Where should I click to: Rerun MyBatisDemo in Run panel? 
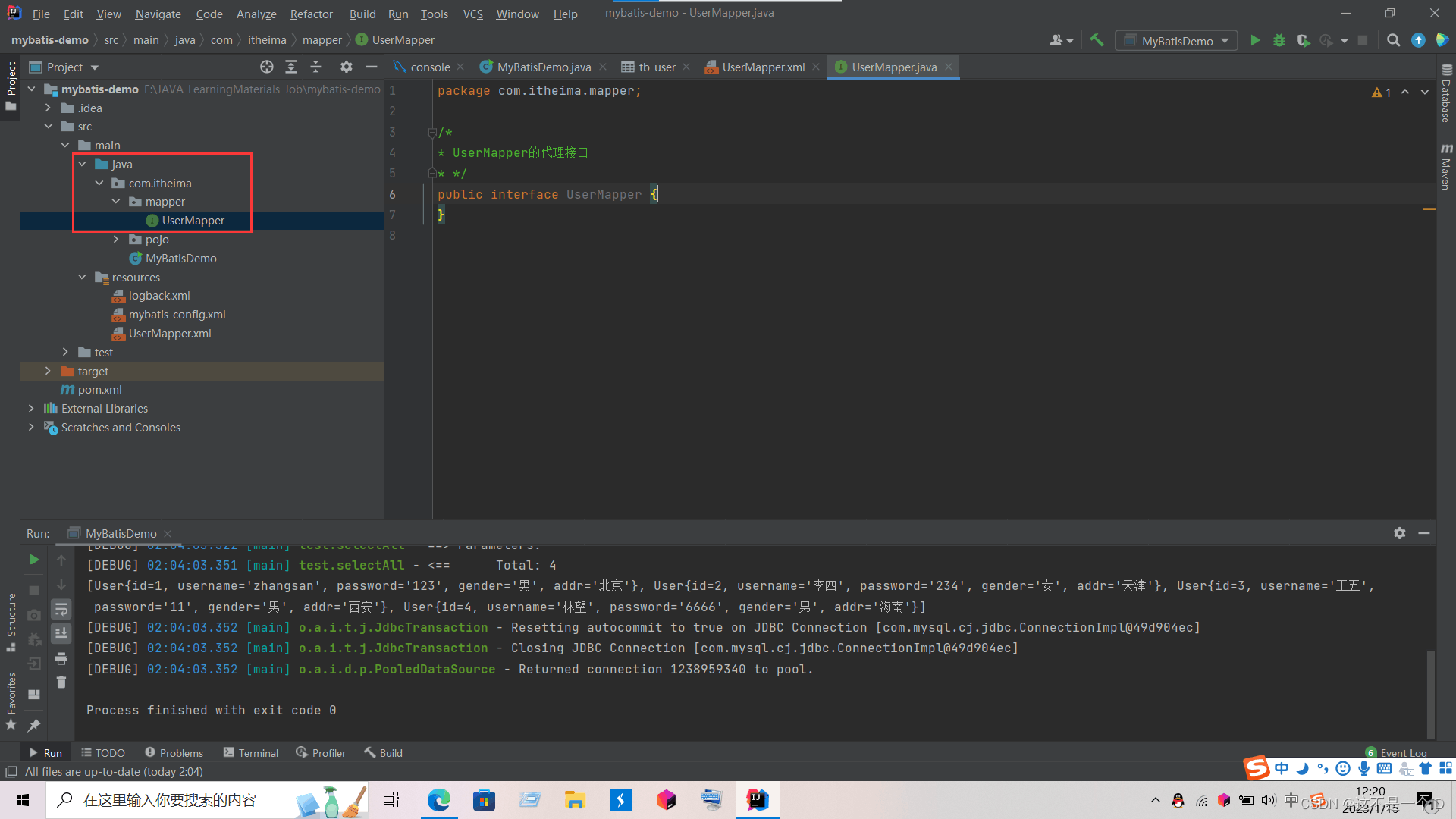34,560
